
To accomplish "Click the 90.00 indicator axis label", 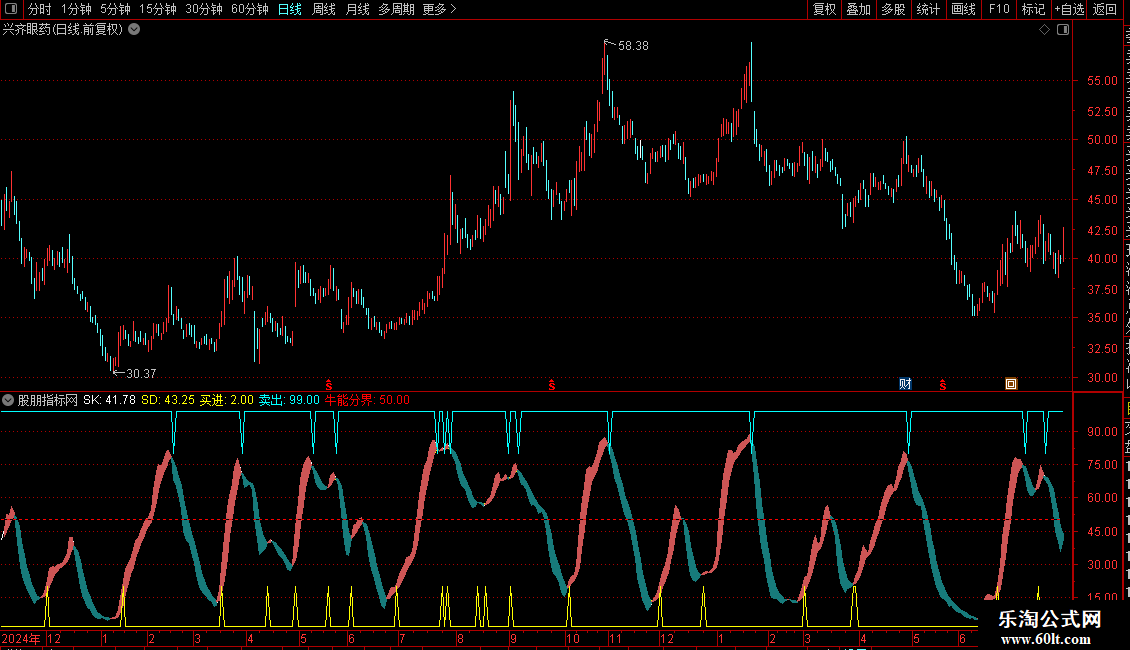I will (x=1103, y=432).
